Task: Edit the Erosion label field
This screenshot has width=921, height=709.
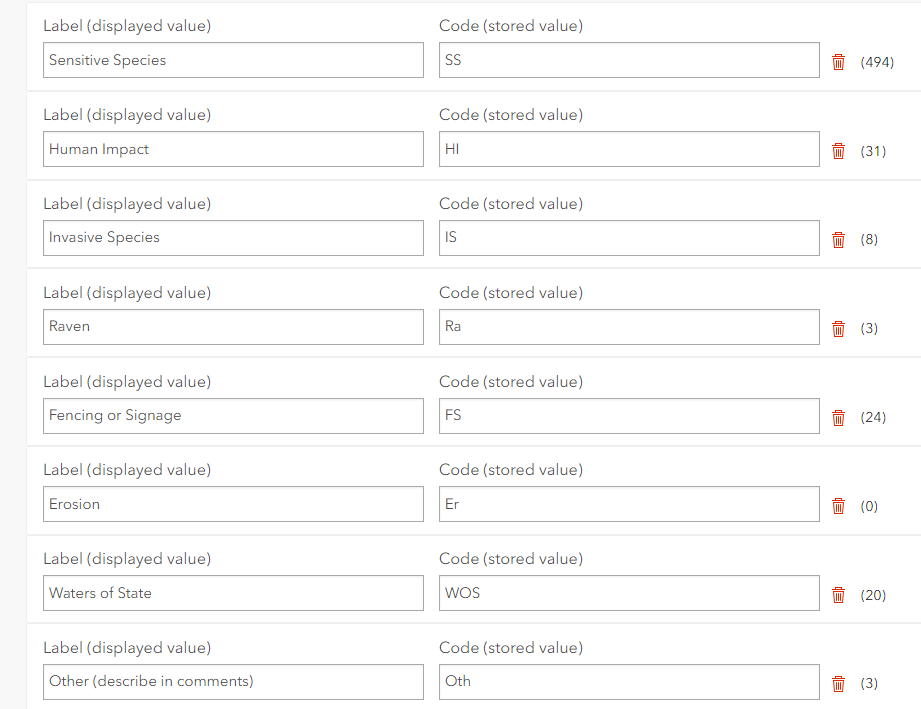Action: [x=232, y=504]
